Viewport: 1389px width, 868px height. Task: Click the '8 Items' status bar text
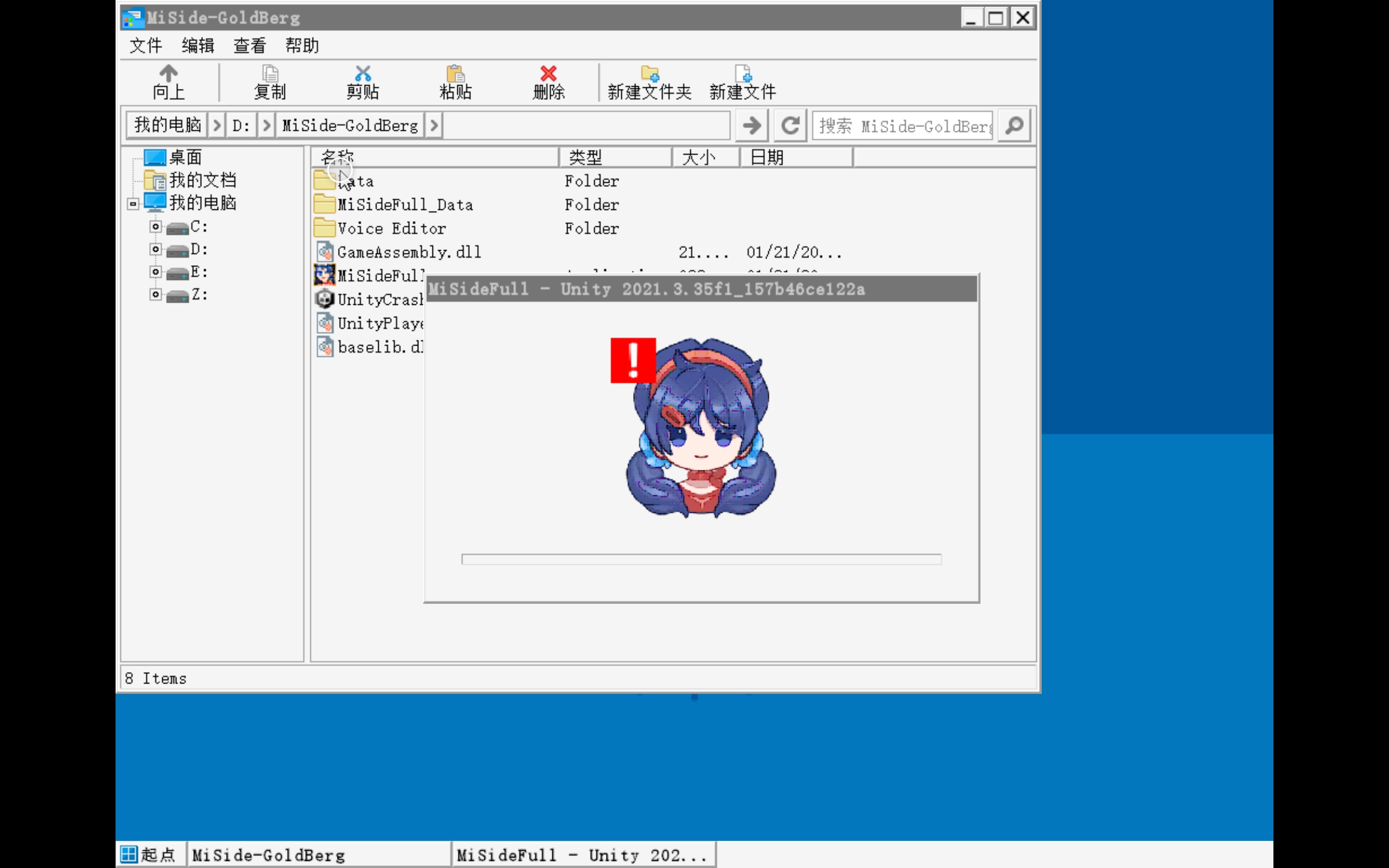click(156, 679)
